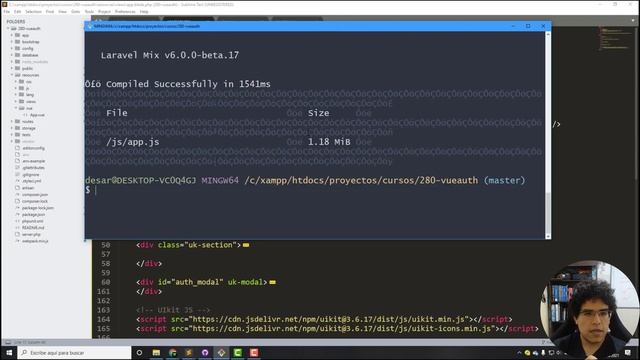Open the File menu in Sublime Text
Screen dimensions: 640x360
(x=7, y=11)
